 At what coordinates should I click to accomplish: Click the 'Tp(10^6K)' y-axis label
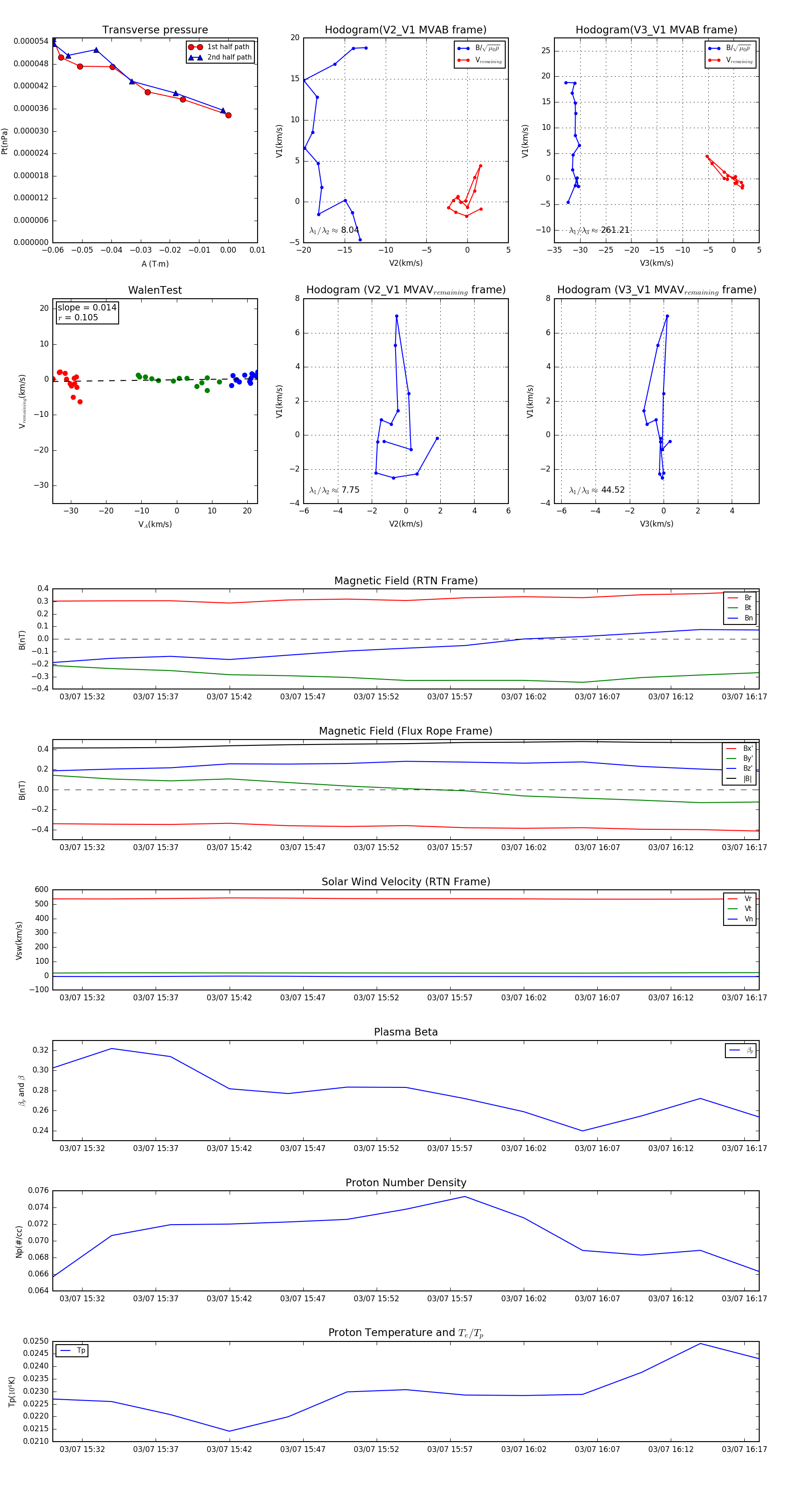pos(12,1392)
